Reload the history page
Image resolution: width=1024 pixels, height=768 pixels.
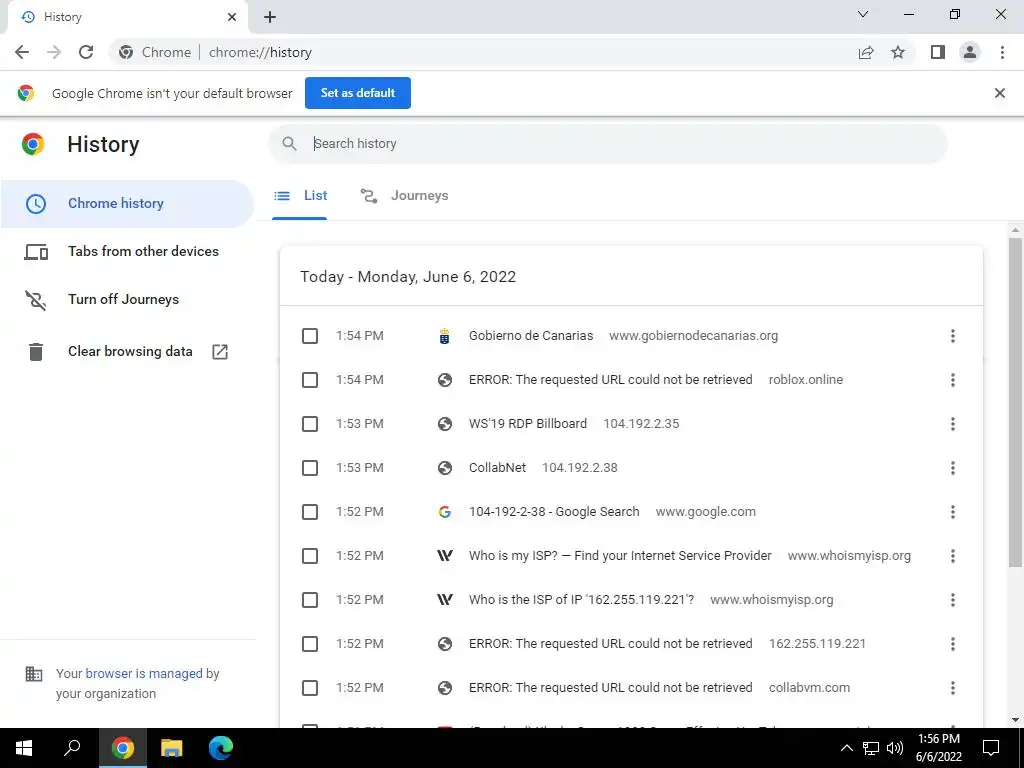point(86,52)
